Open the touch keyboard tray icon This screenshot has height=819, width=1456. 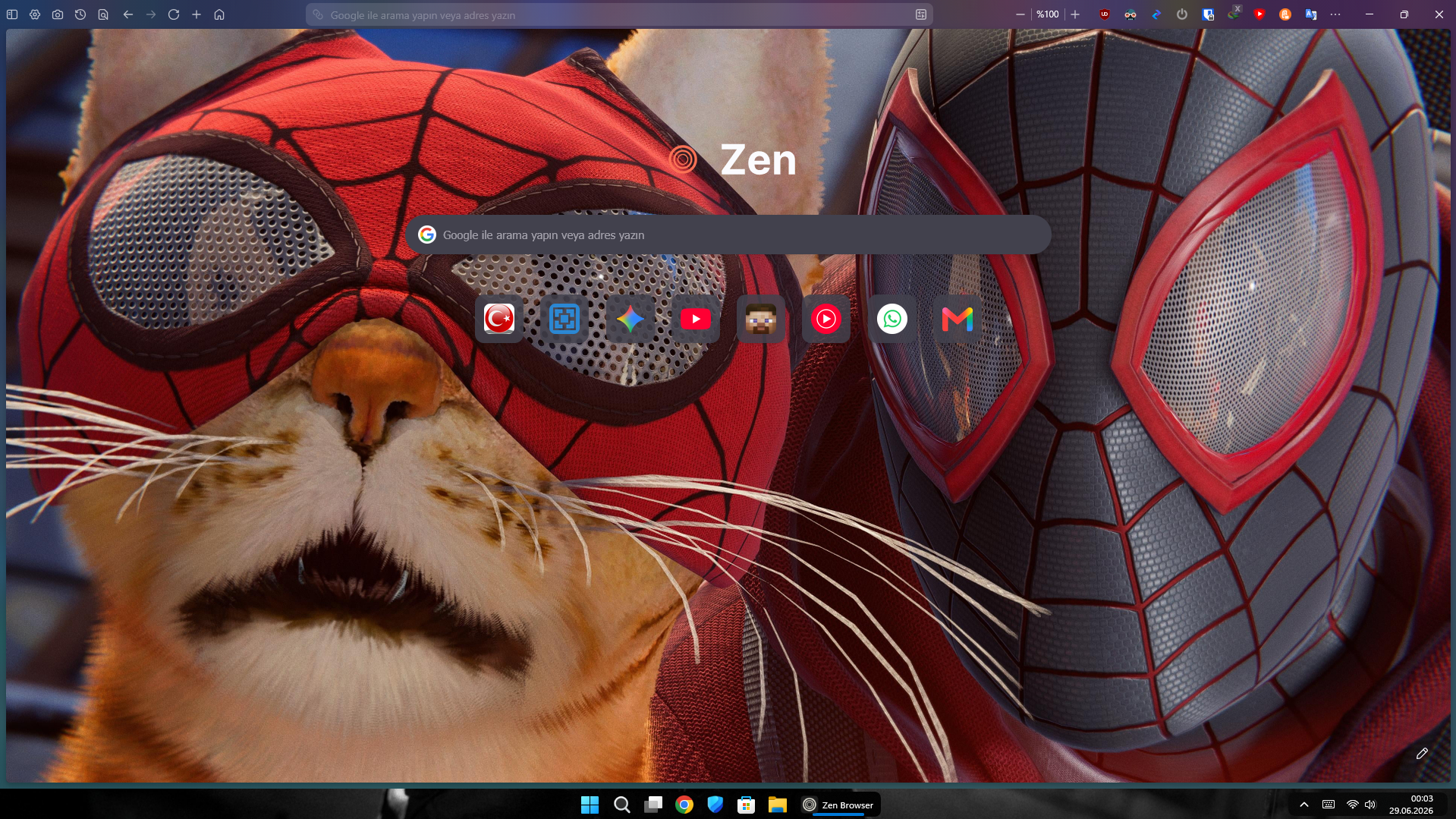1329,805
